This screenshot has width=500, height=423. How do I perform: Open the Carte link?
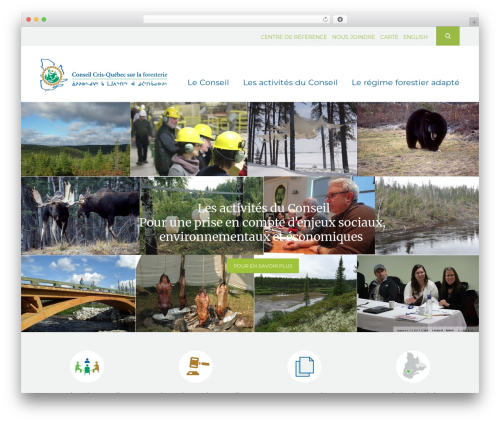click(x=389, y=37)
